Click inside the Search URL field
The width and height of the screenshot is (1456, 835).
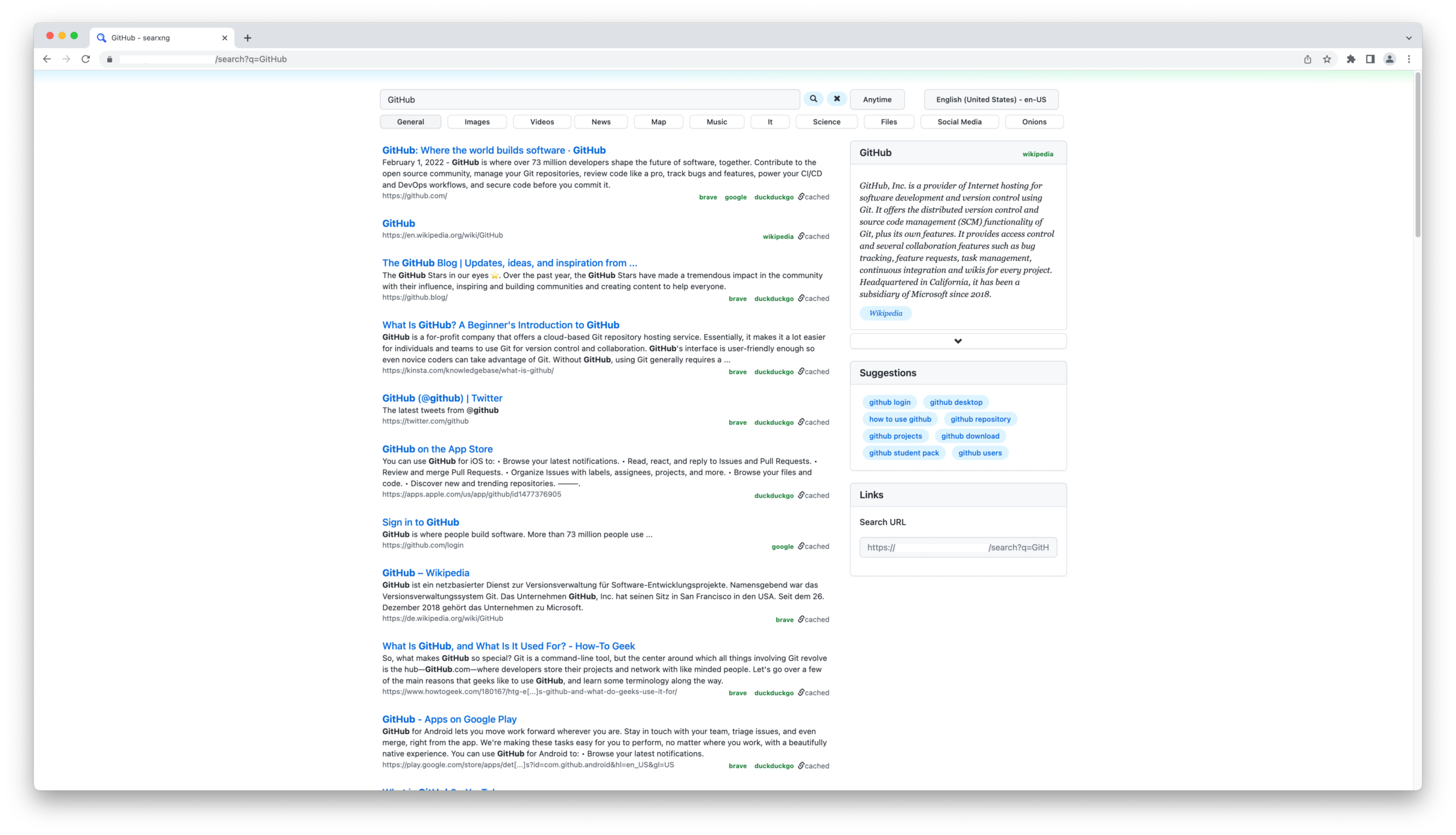coord(958,547)
